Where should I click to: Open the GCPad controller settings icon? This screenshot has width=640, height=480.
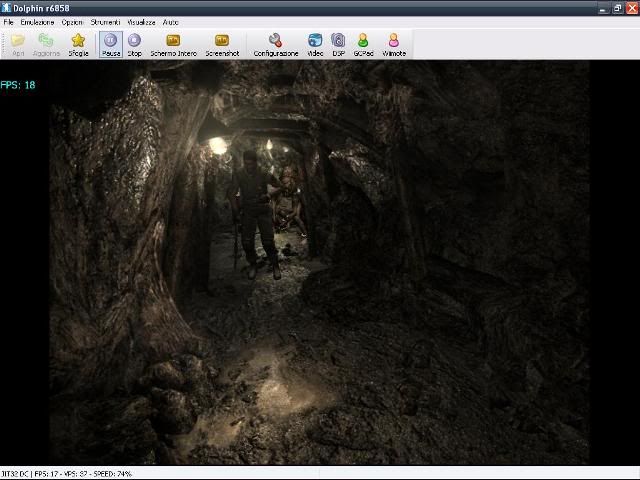pos(363,44)
